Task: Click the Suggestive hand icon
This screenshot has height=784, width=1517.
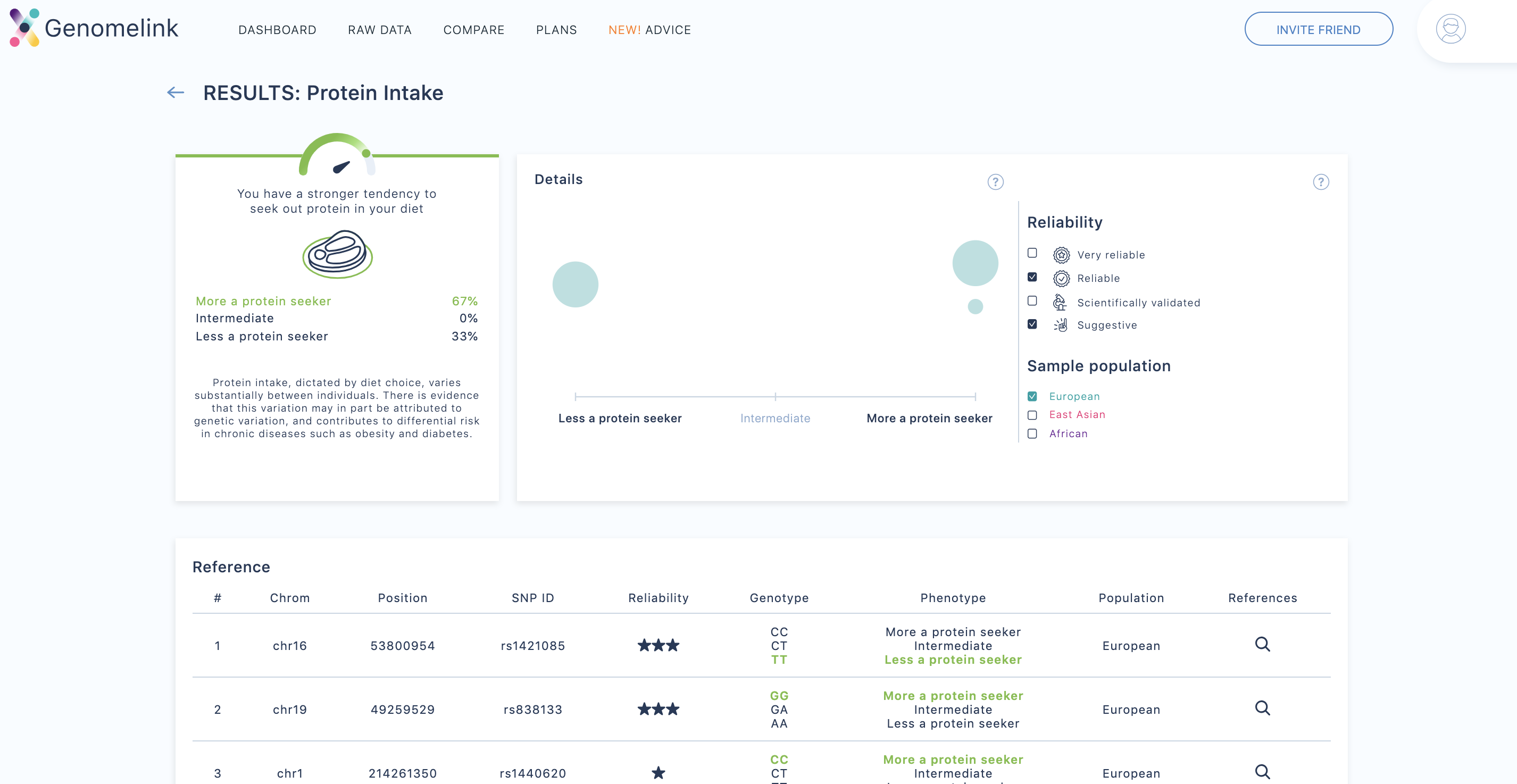Action: click(1061, 324)
